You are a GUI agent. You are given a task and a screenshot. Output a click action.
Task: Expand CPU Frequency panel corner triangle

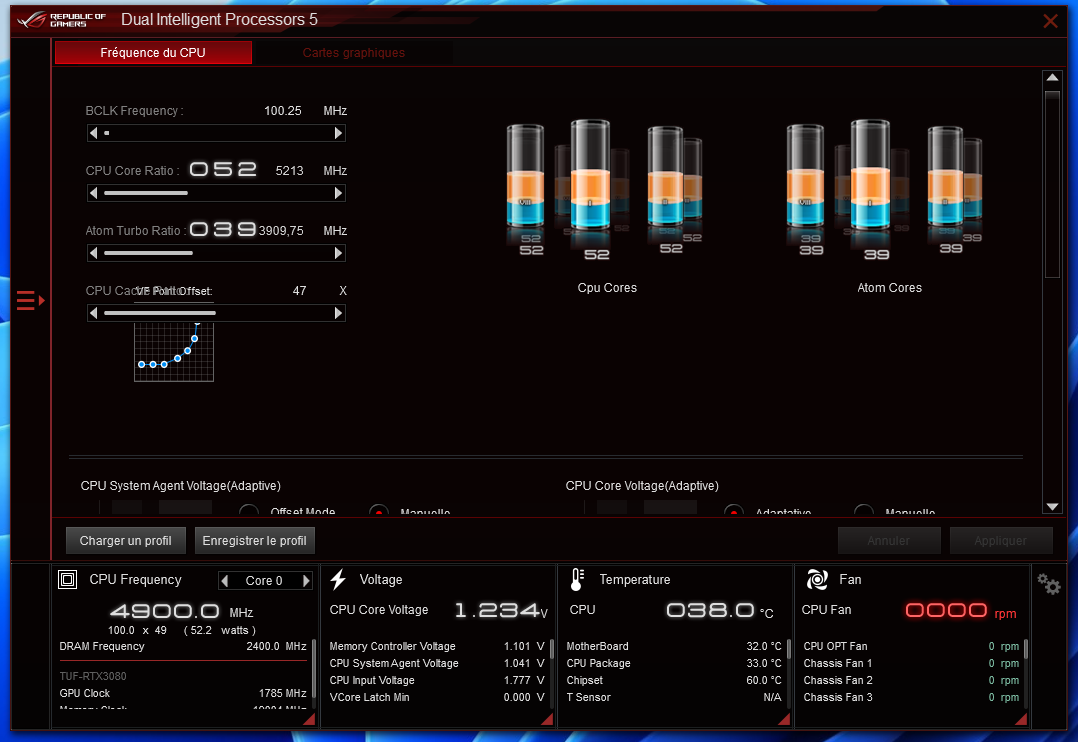coord(309,719)
